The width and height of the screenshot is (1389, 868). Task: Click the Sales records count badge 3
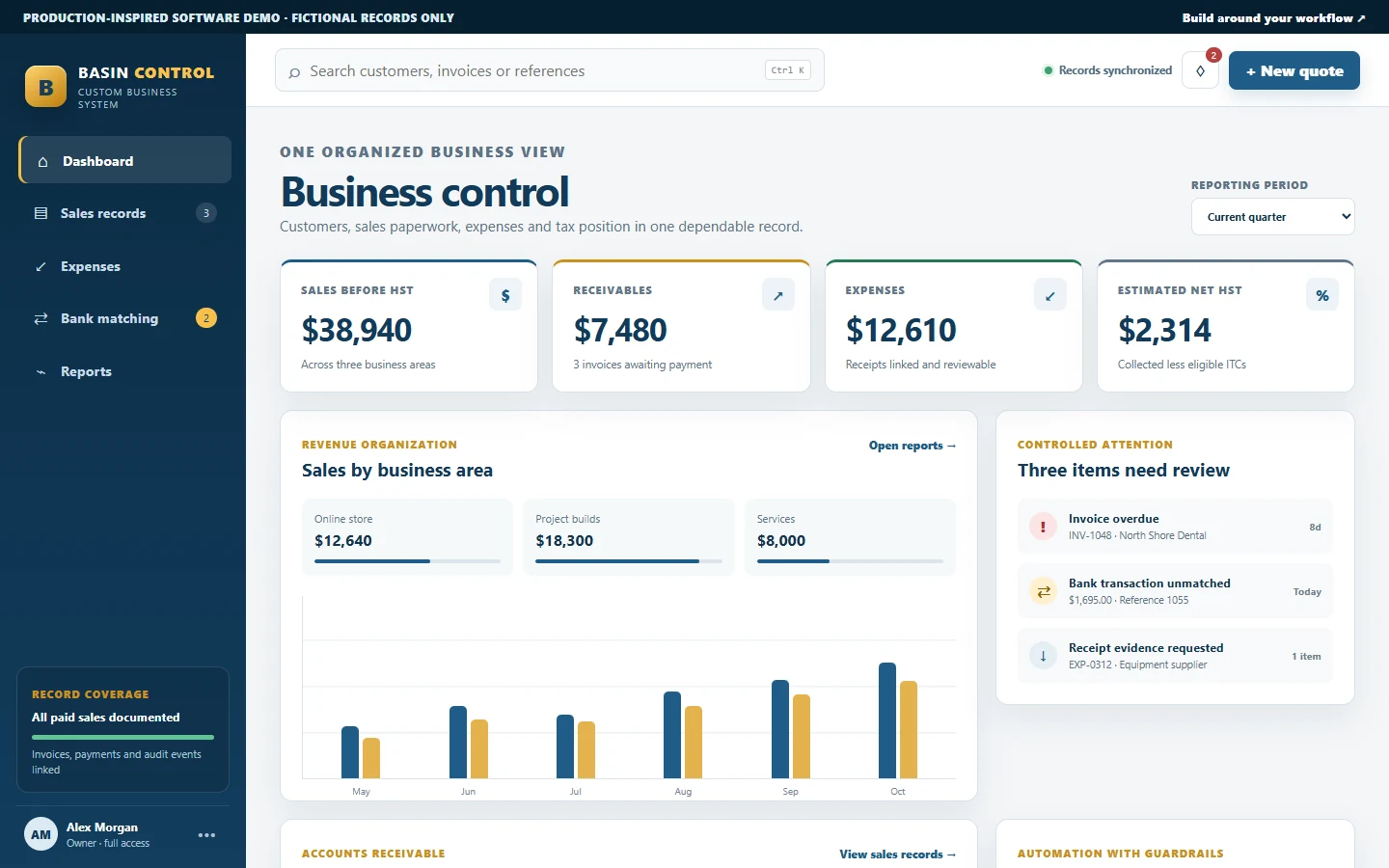(205, 213)
